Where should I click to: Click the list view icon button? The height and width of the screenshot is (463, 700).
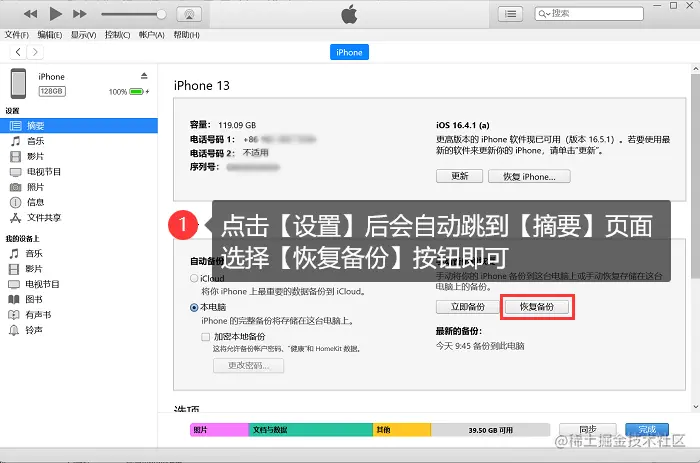coord(510,14)
